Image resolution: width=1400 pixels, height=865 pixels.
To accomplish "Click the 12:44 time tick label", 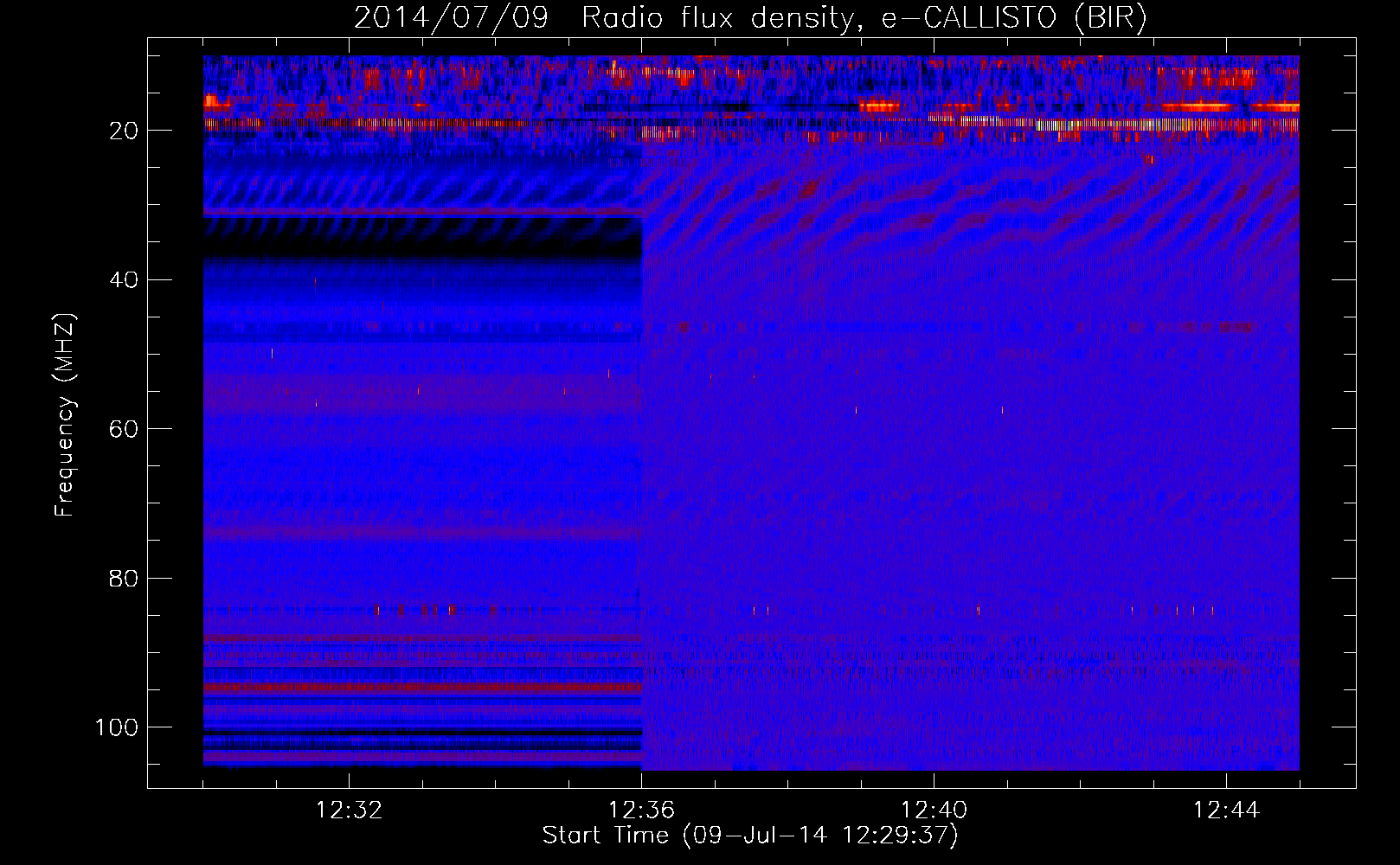I will point(1226,811).
